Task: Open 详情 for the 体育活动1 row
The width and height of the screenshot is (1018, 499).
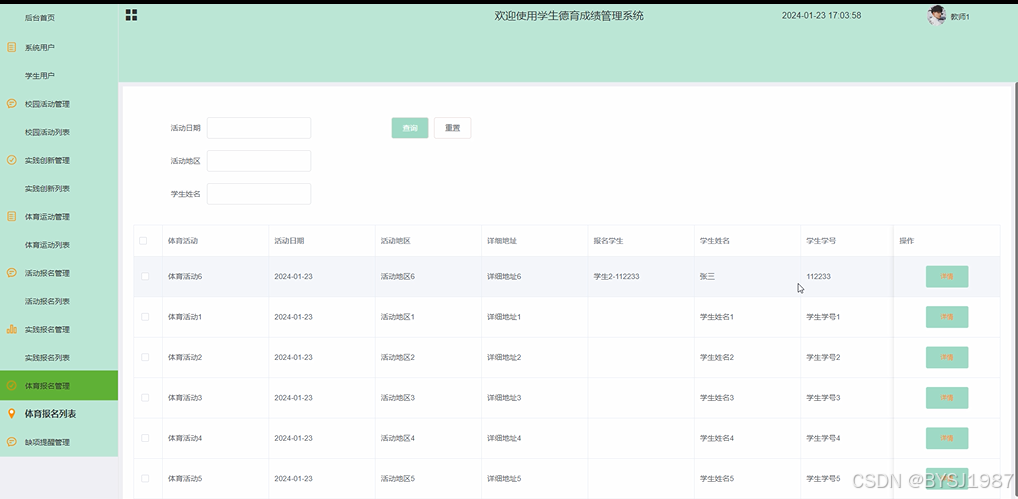Action: click(x=947, y=317)
